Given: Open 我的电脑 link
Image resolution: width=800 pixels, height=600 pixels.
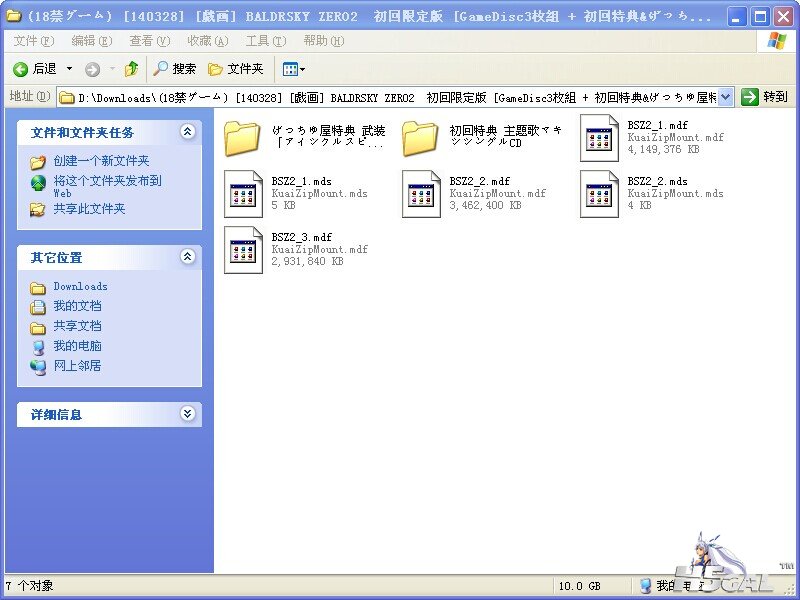Looking at the screenshot, I should 78,345.
